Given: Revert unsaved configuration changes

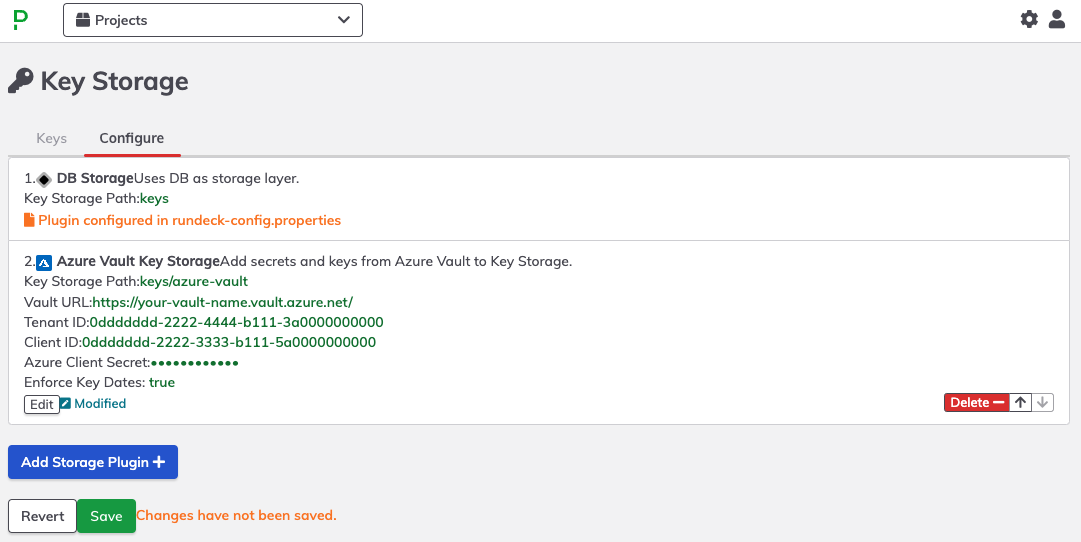Looking at the screenshot, I should coord(43,516).
